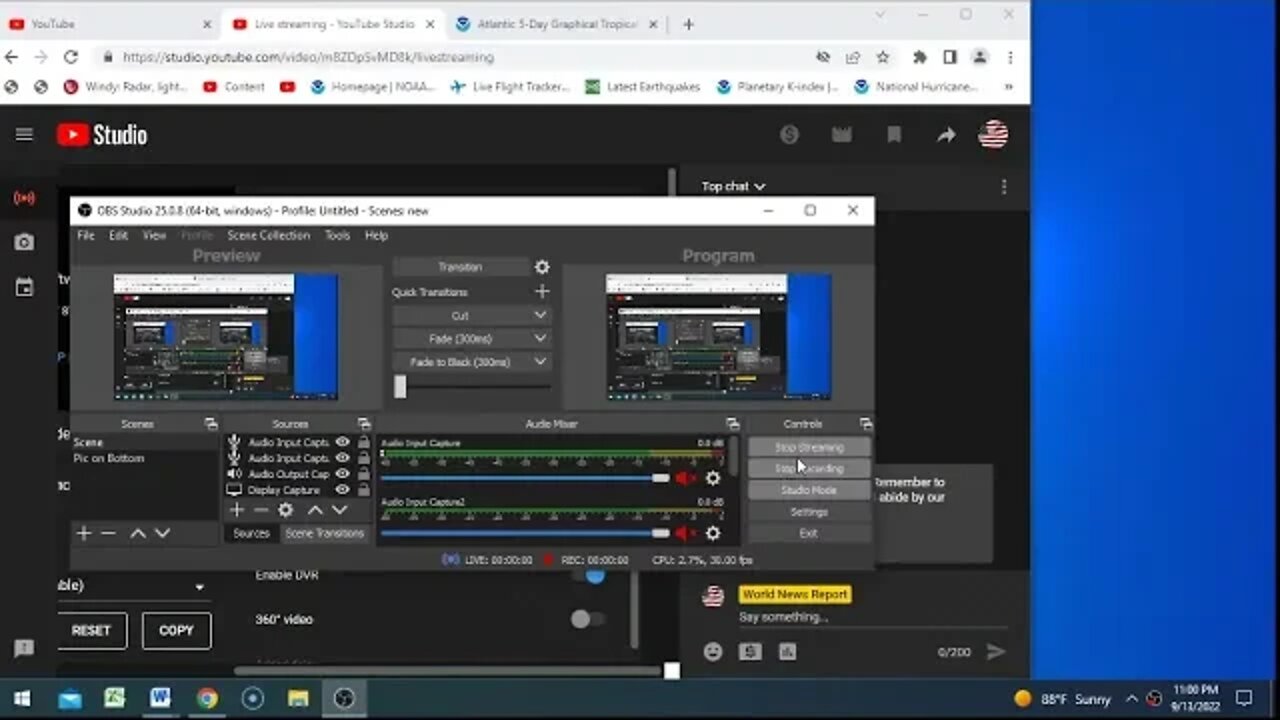This screenshot has height=720, width=1280.
Task: Click the transition T-bar slider handle
Action: pyautogui.click(x=400, y=386)
